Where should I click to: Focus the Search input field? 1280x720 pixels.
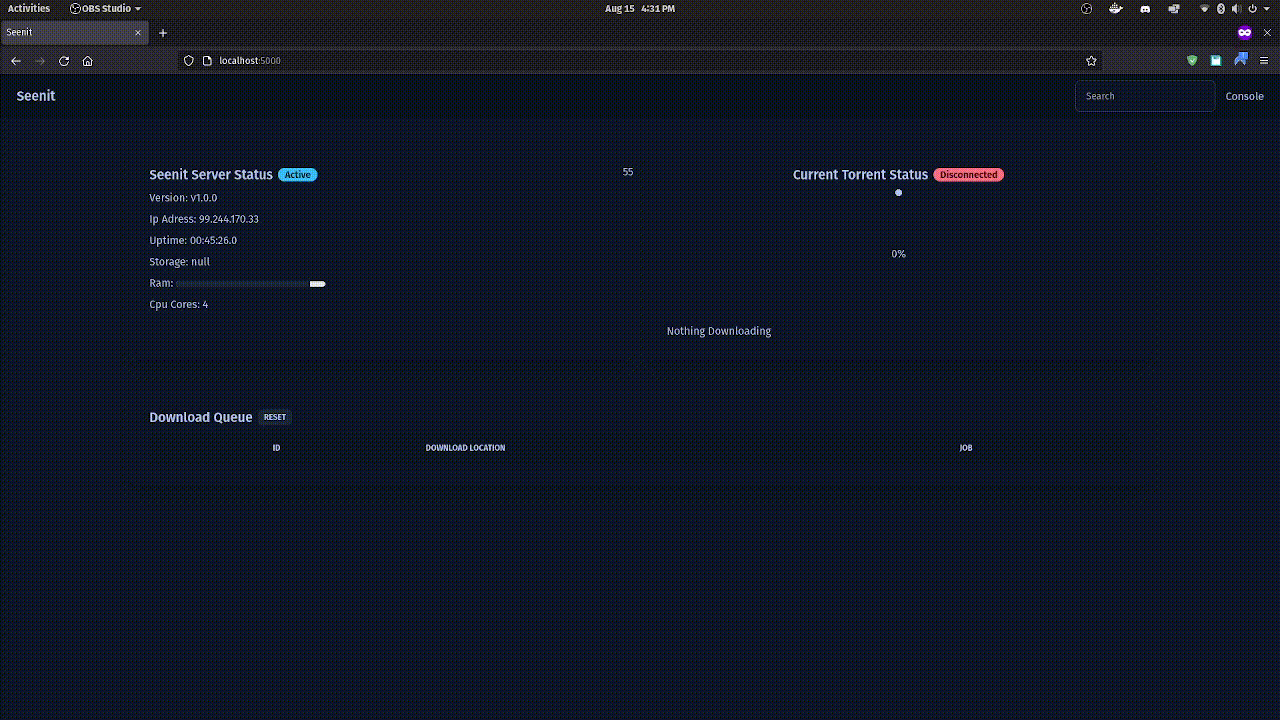tap(1144, 96)
